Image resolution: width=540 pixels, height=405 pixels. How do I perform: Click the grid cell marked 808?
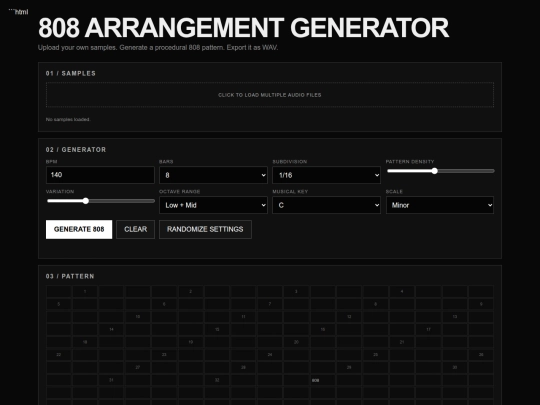[323, 380]
